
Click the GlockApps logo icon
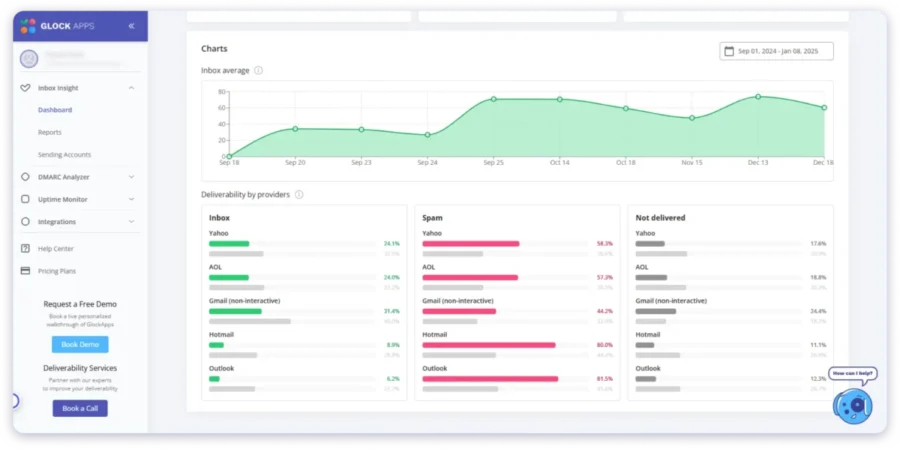(27, 25)
